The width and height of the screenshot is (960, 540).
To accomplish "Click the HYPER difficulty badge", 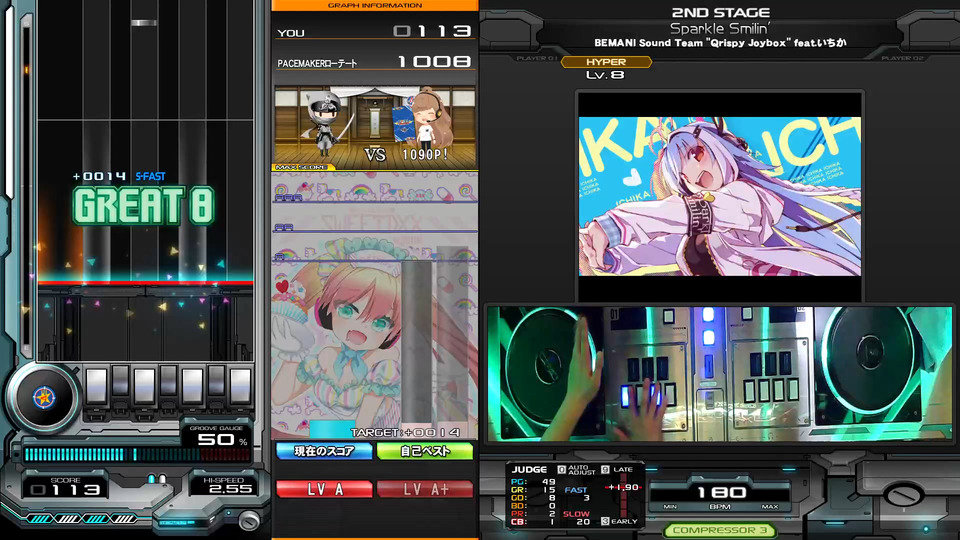I will tap(606, 62).
